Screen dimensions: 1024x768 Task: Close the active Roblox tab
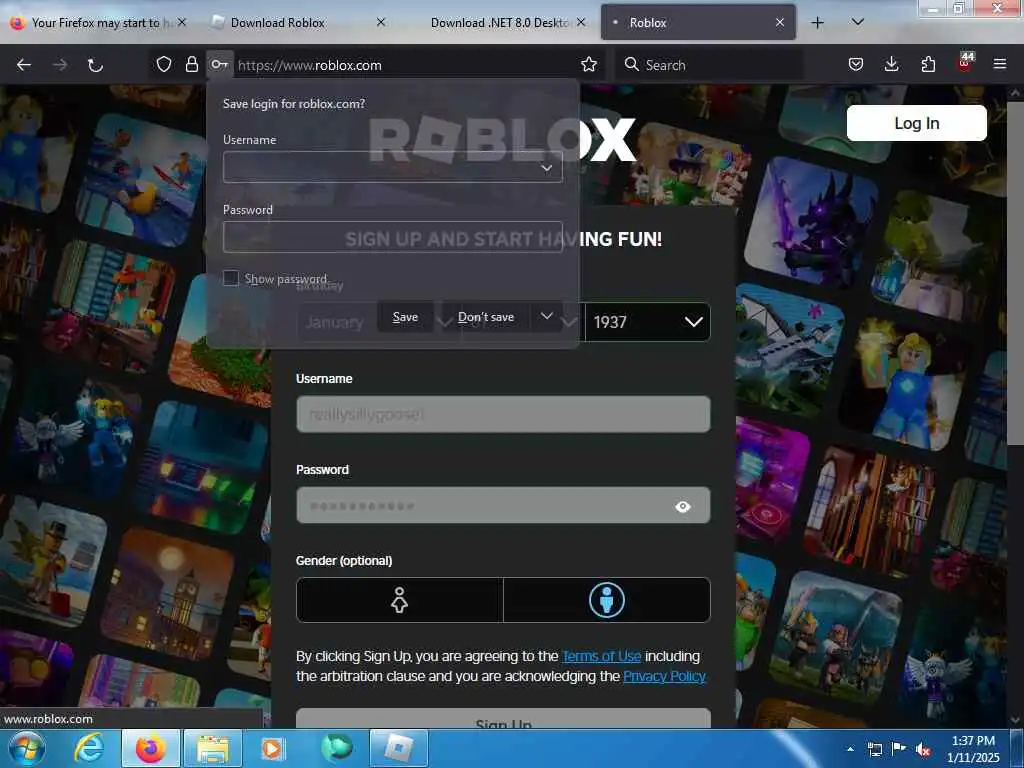click(x=780, y=23)
